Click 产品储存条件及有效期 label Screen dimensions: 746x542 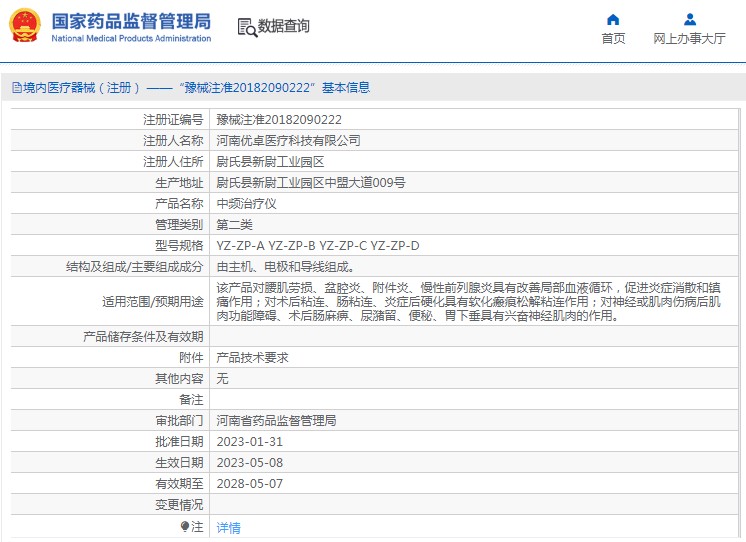pos(143,336)
